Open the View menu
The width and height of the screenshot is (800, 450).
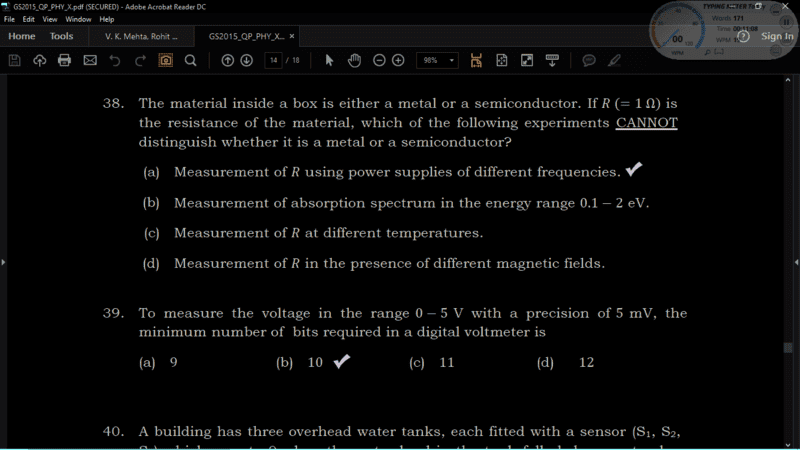click(49, 19)
